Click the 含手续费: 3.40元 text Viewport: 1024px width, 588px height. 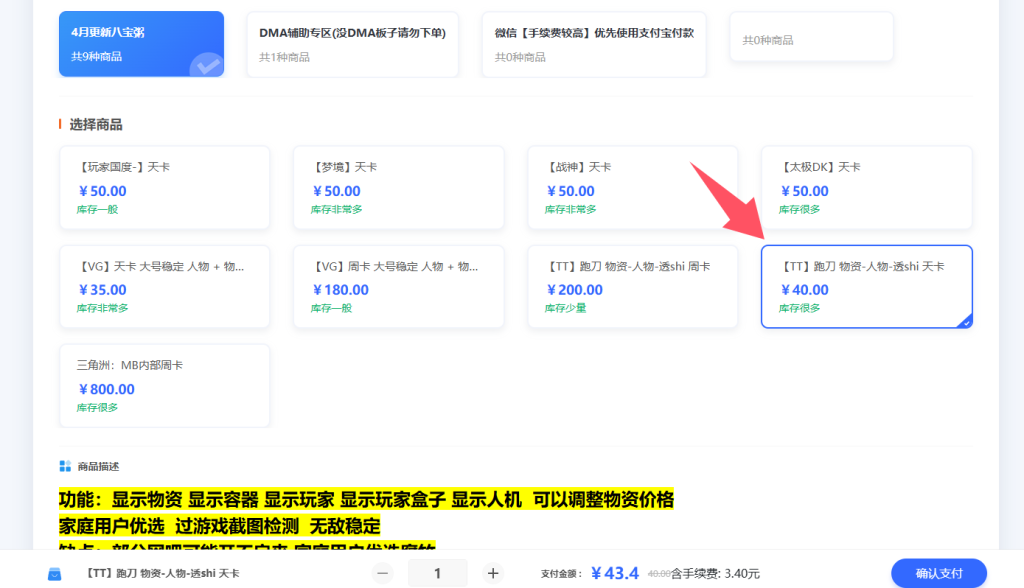click(715, 574)
